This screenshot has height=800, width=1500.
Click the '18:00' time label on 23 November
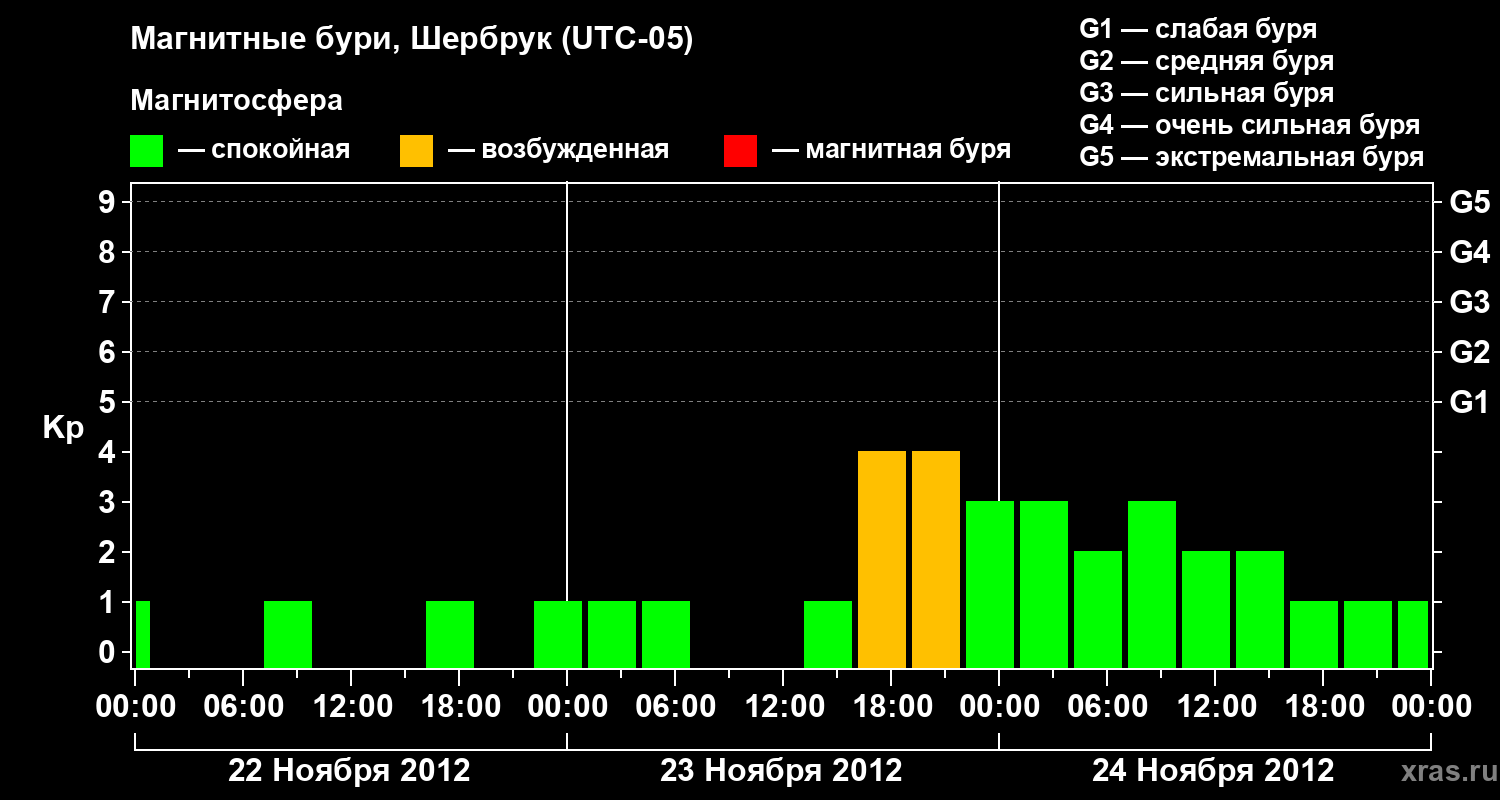pyautogui.click(x=891, y=706)
